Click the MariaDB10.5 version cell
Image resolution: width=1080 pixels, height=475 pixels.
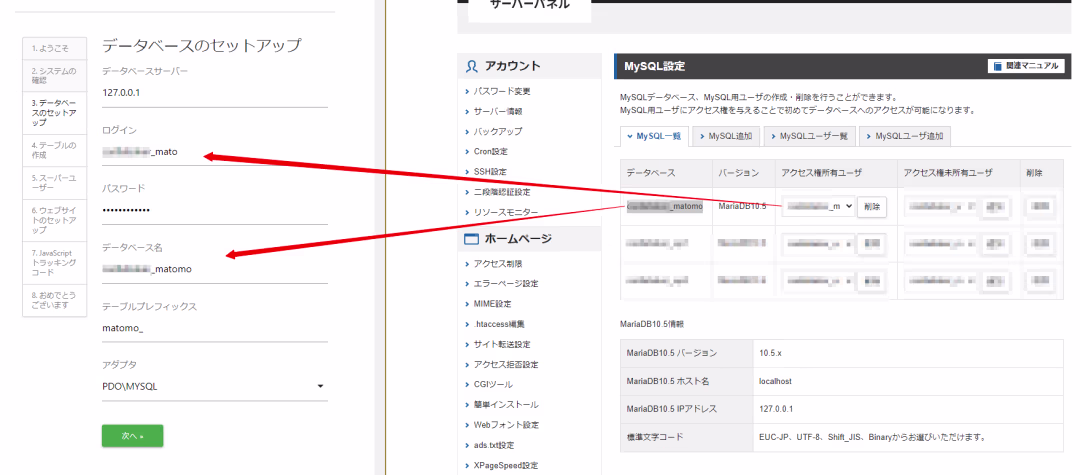(x=742, y=207)
